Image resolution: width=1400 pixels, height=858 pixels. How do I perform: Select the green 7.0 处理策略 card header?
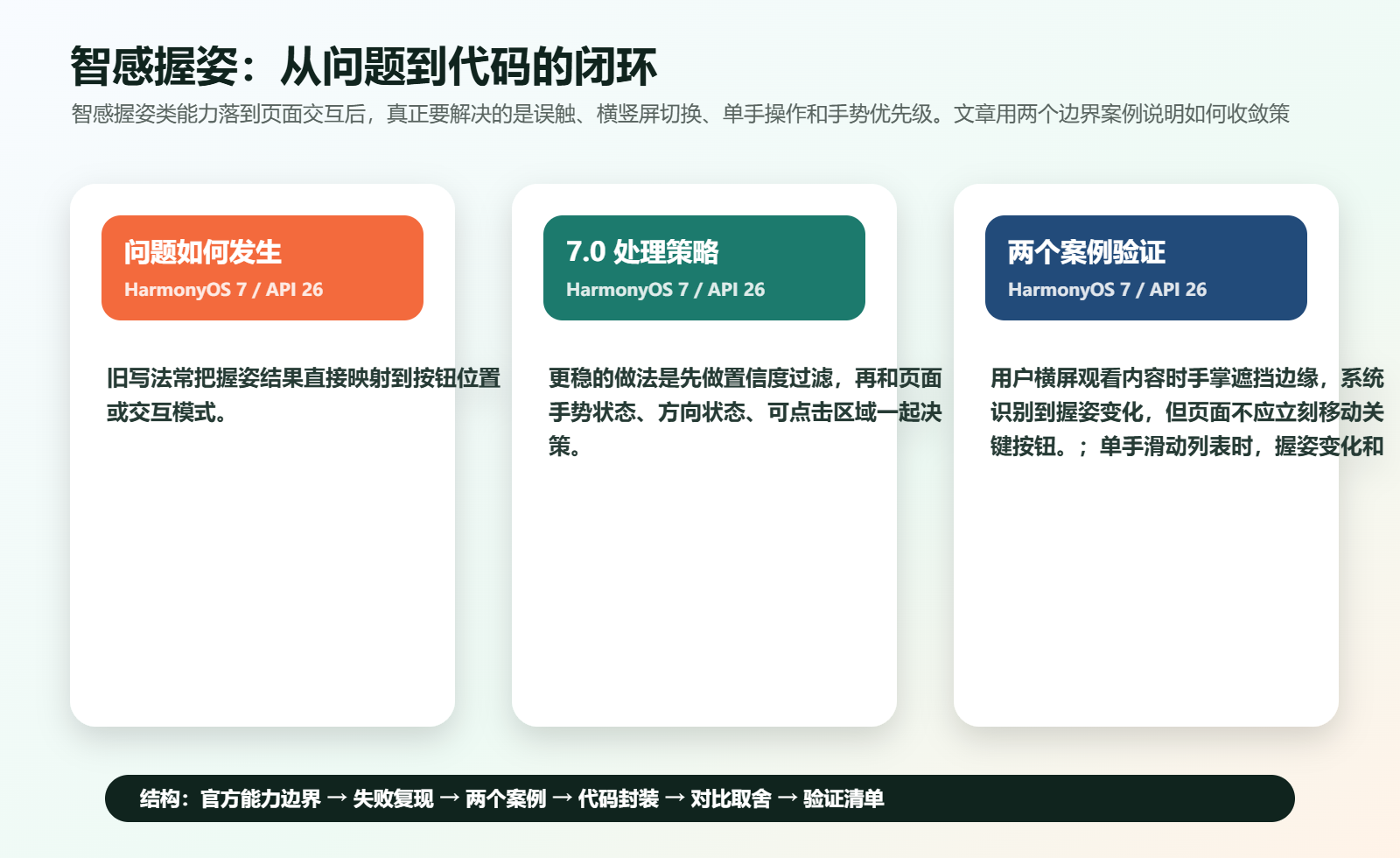tap(704, 268)
